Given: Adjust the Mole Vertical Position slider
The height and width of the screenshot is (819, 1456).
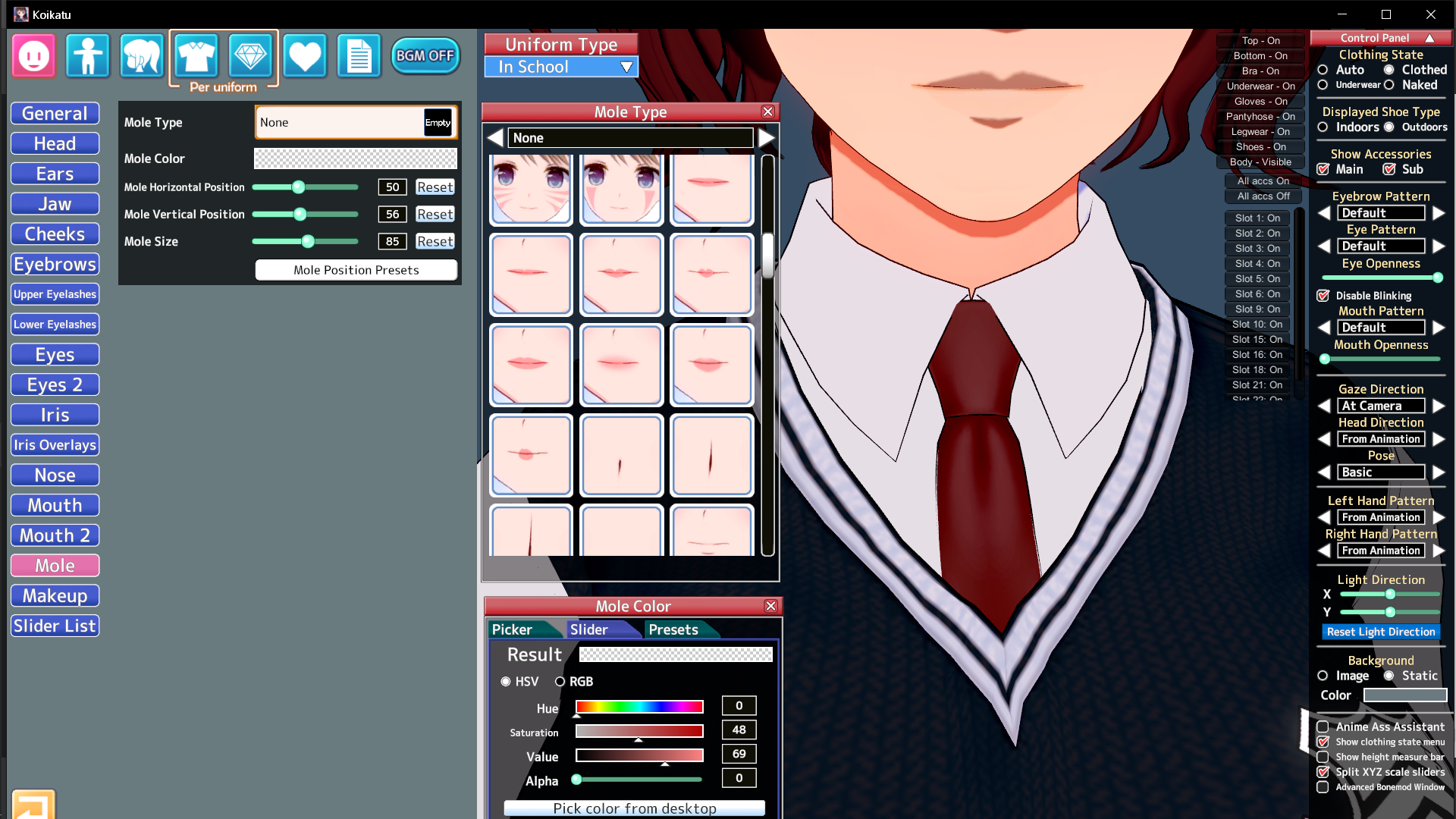Looking at the screenshot, I should (x=305, y=215).
